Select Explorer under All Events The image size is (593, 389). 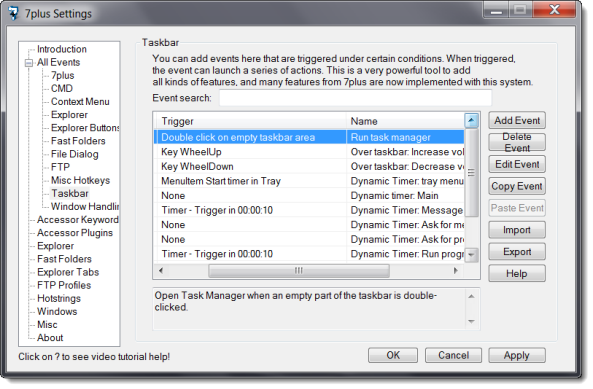(69, 115)
